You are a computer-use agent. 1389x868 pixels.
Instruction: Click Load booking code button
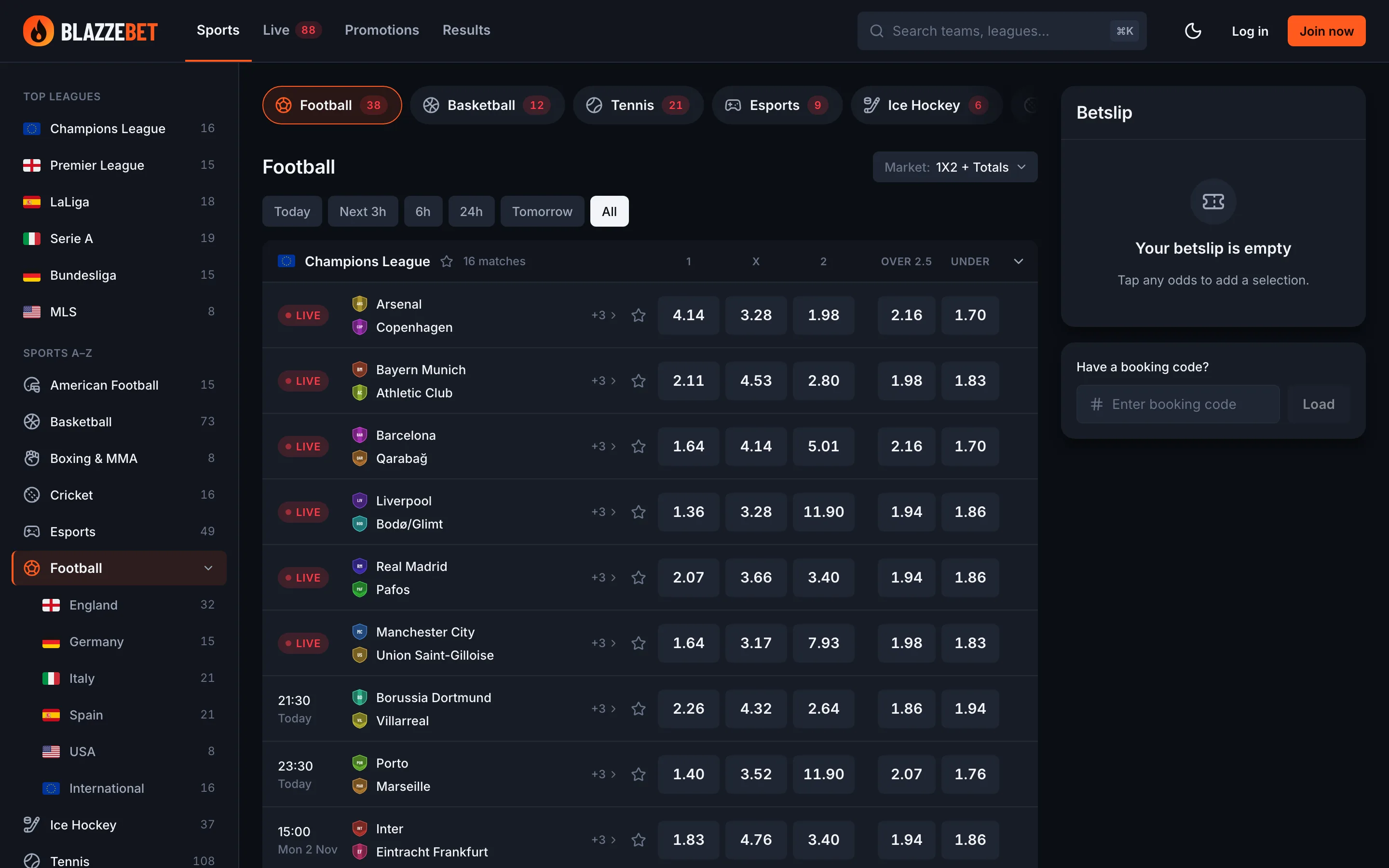[1319, 404]
